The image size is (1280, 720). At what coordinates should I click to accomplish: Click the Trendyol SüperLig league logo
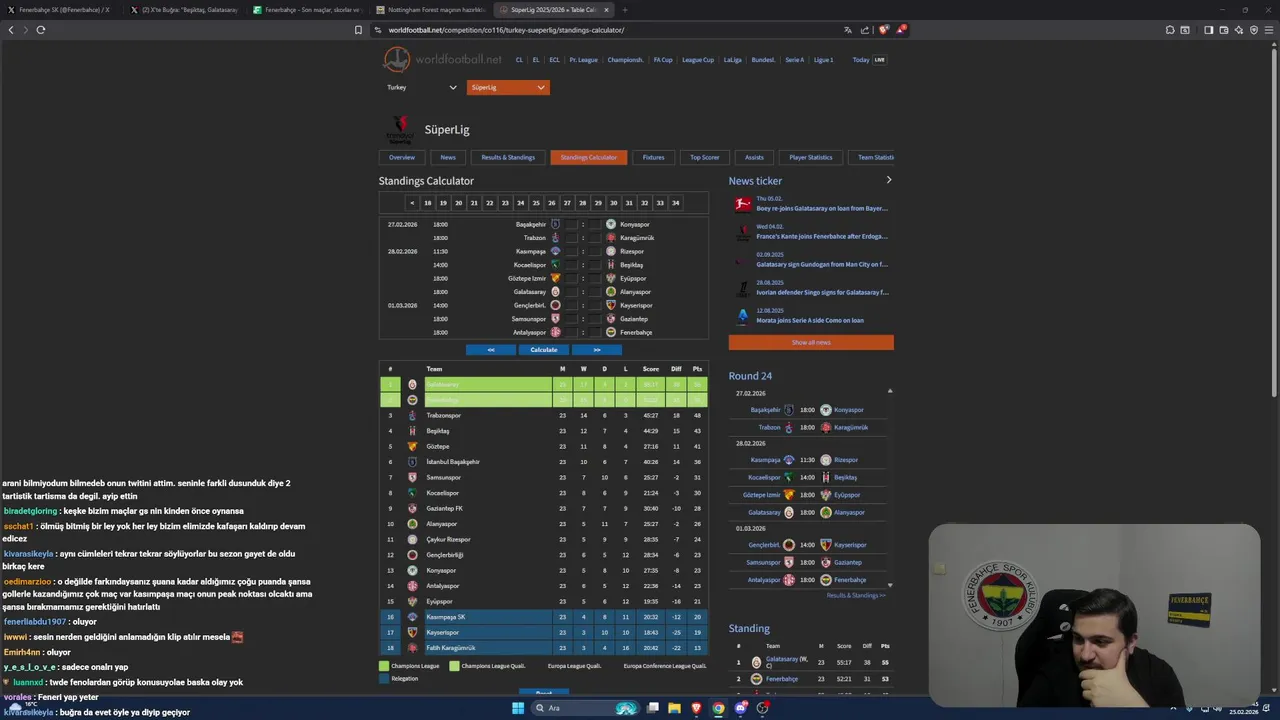tap(400, 130)
